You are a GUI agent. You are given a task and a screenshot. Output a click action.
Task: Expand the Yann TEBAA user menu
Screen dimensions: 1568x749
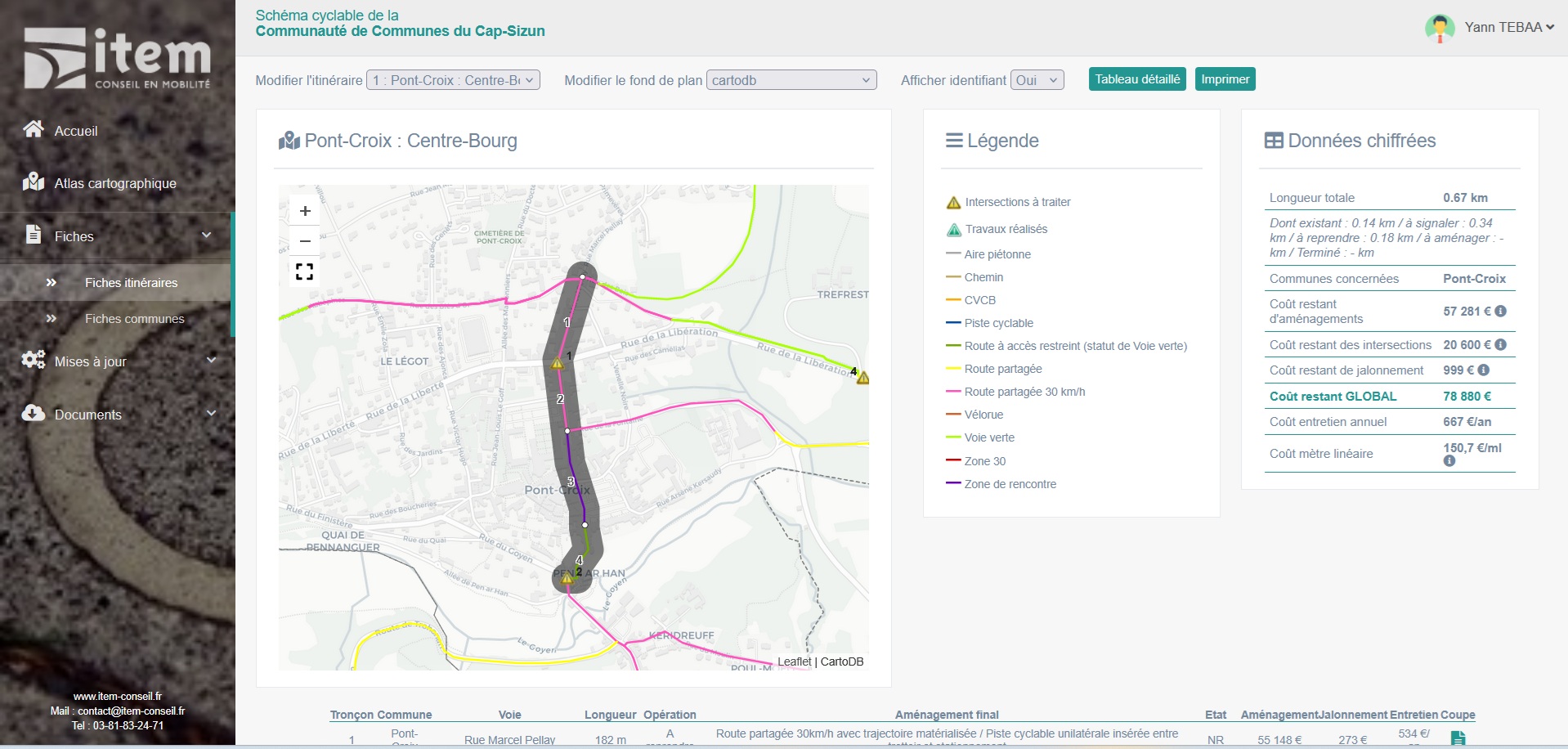1490,27
